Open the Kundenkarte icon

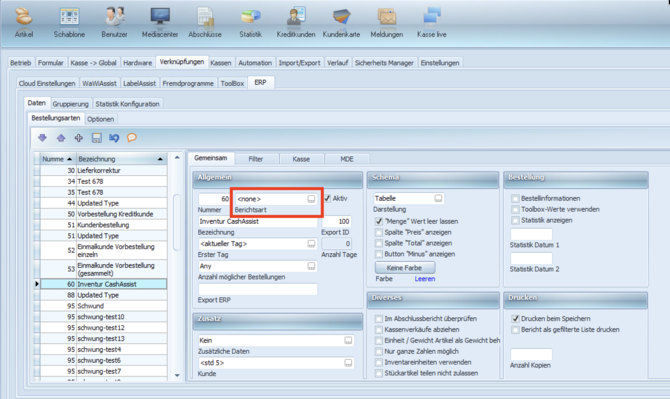(x=341, y=17)
